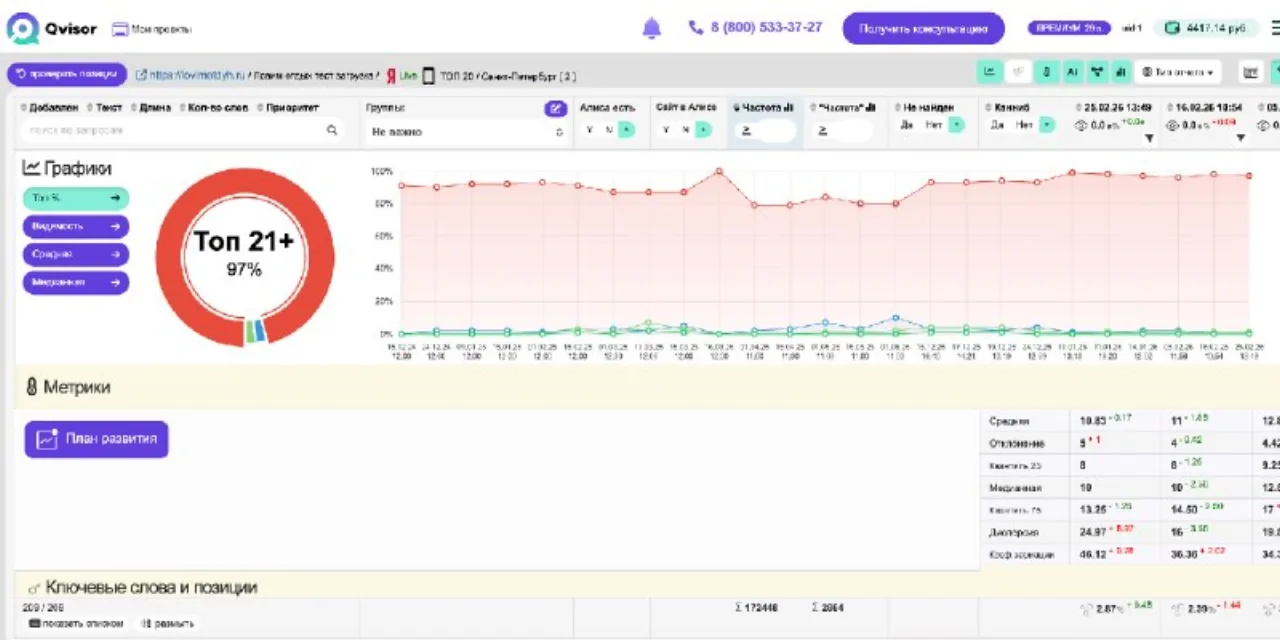The image size is (1280, 640).
Task: Select the Медианная chart tab
Action: (x=76, y=282)
